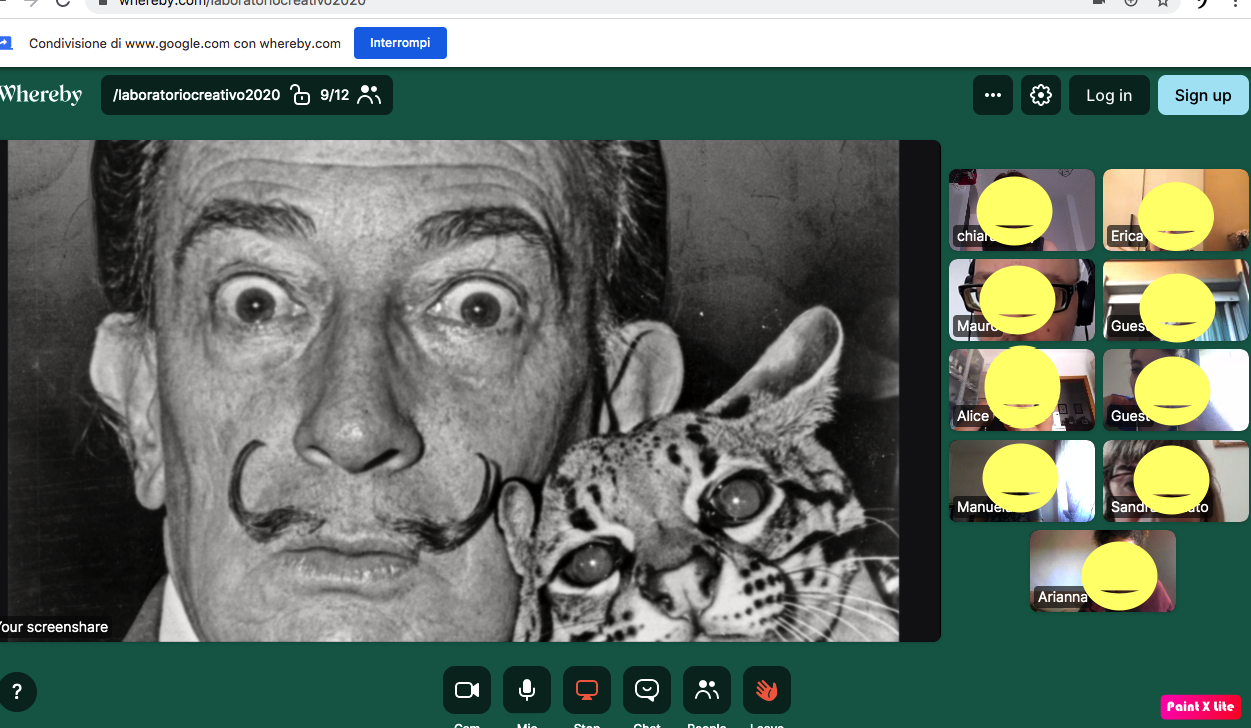Screen dimensions: 1251x728
Task: Open room settings gear icon
Action: tap(1041, 95)
